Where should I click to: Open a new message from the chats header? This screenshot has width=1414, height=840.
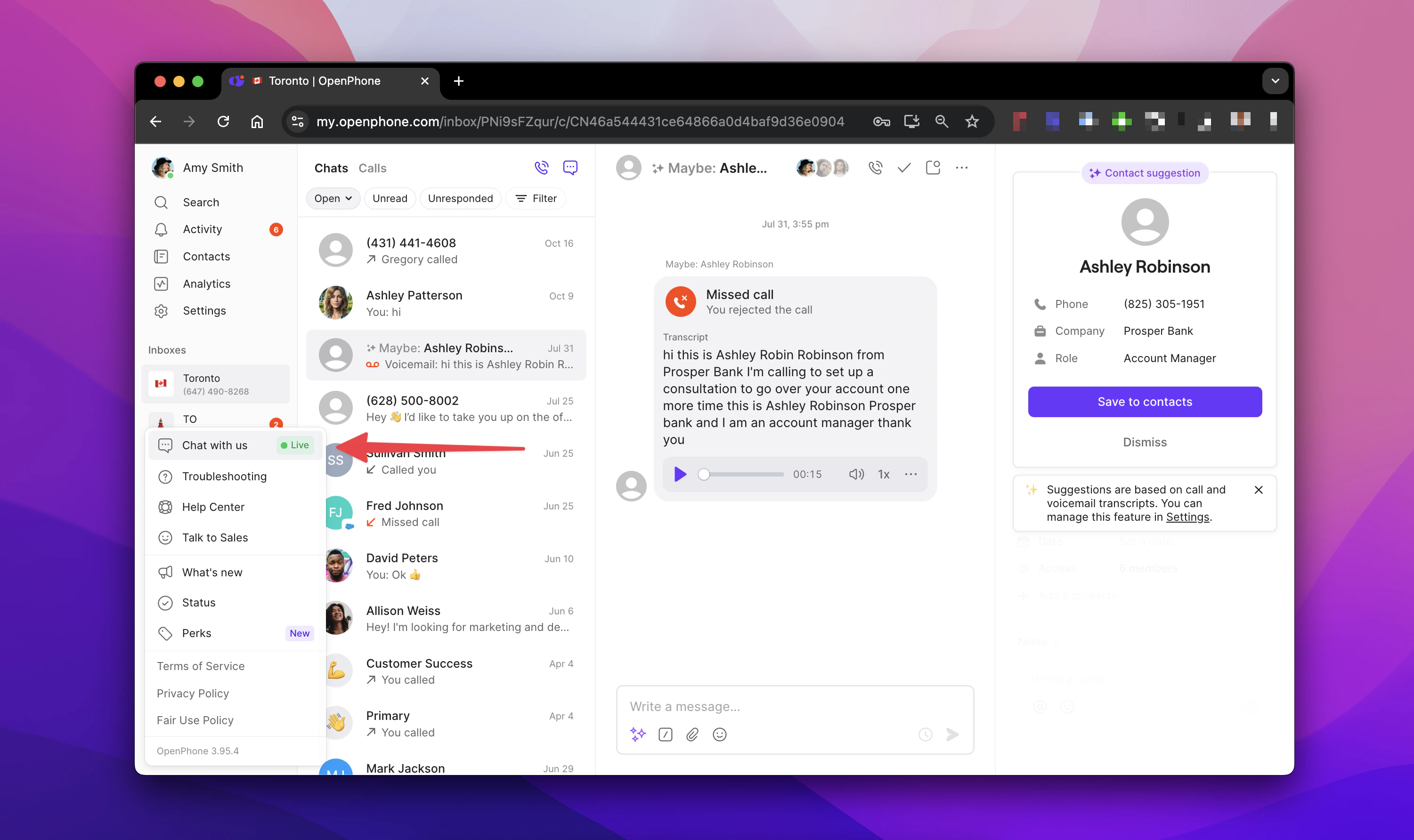click(569, 168)
